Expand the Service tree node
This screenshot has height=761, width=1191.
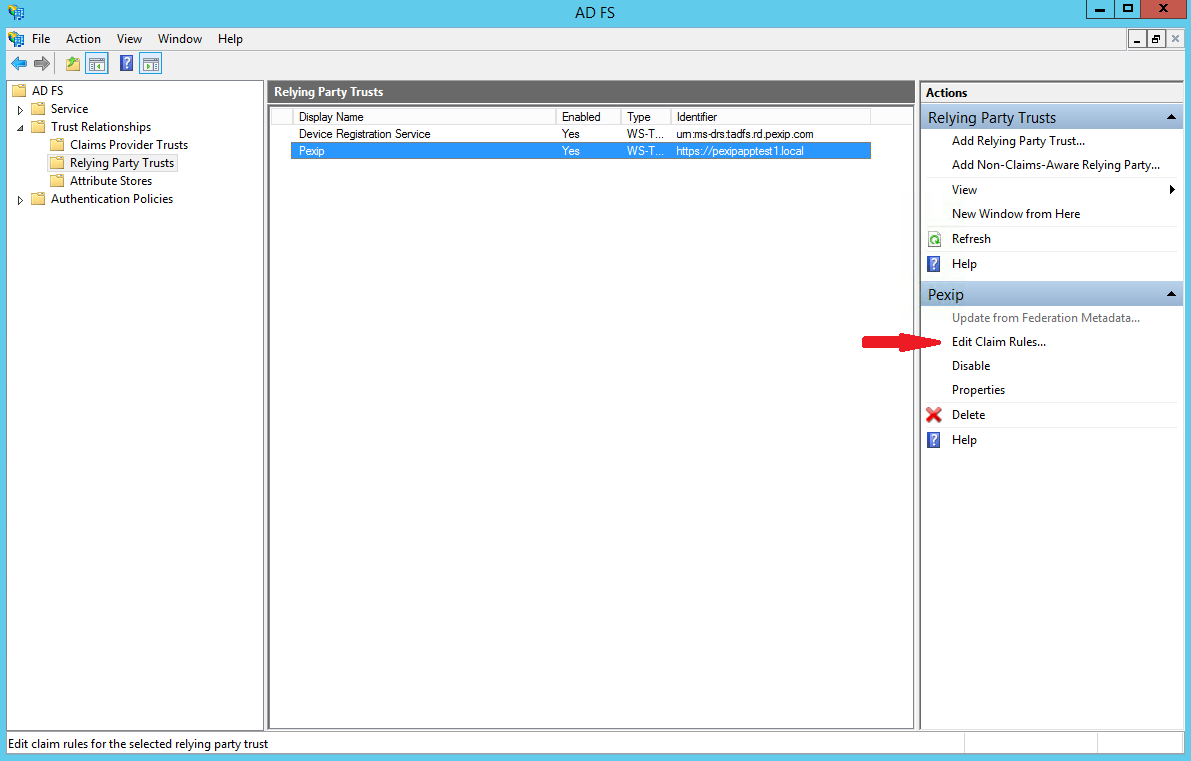20,110
